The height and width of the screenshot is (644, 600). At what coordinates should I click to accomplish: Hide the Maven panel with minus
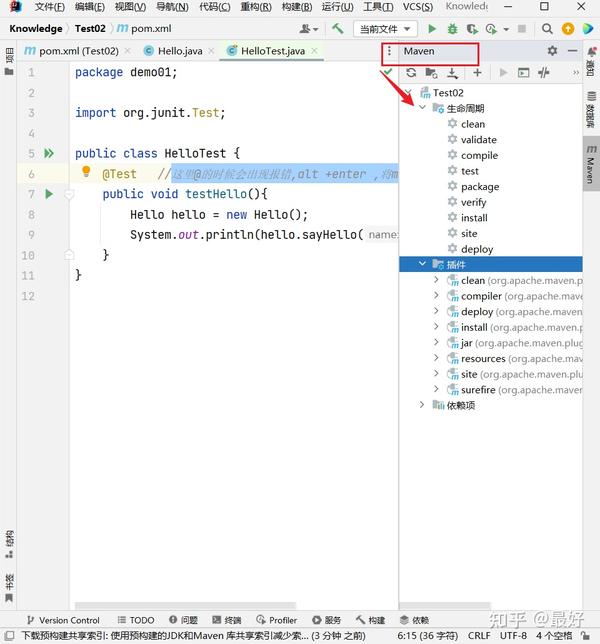[x=572, y=51]
